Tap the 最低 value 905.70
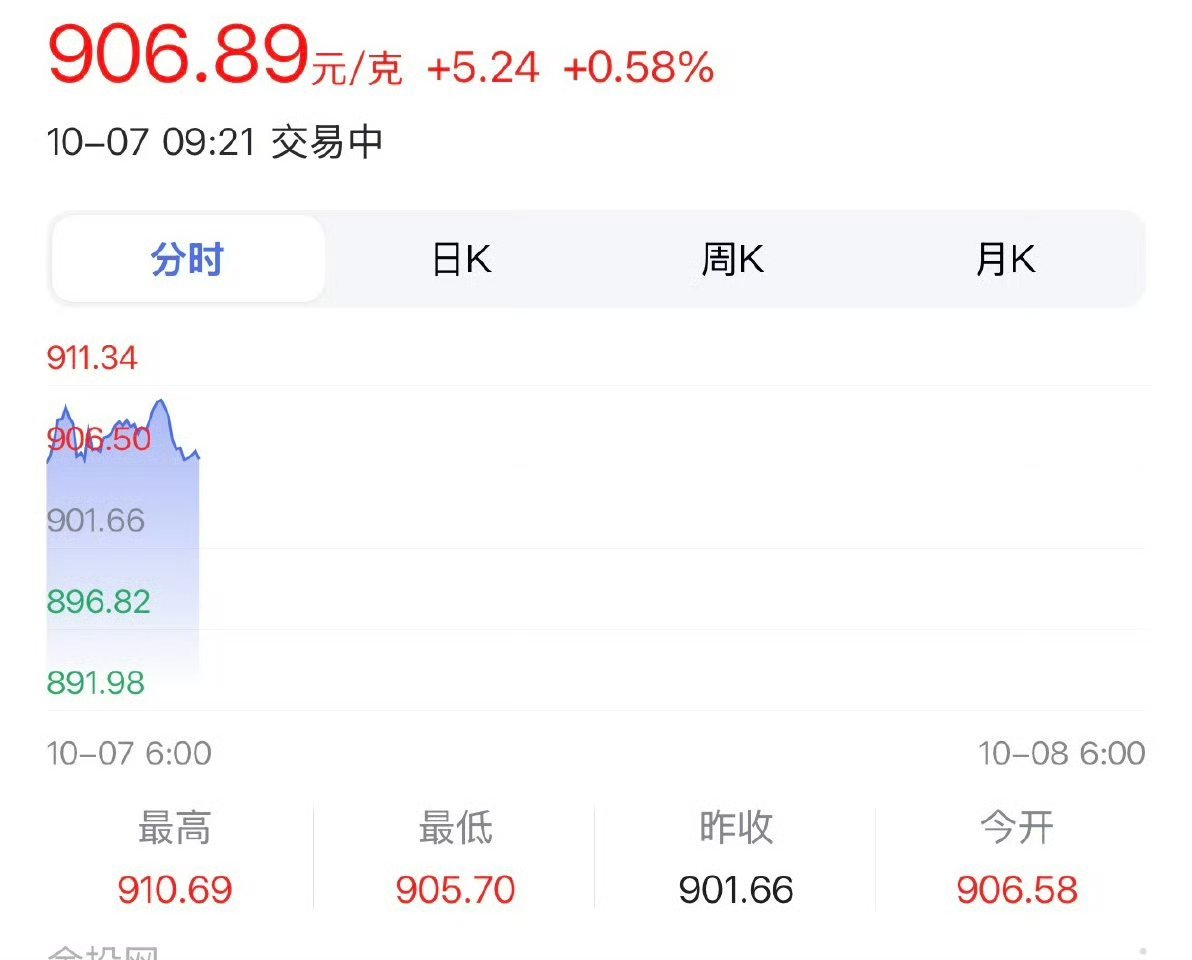Image resolution: width=1192 pixels, height=960 pixels. point(455,889)
